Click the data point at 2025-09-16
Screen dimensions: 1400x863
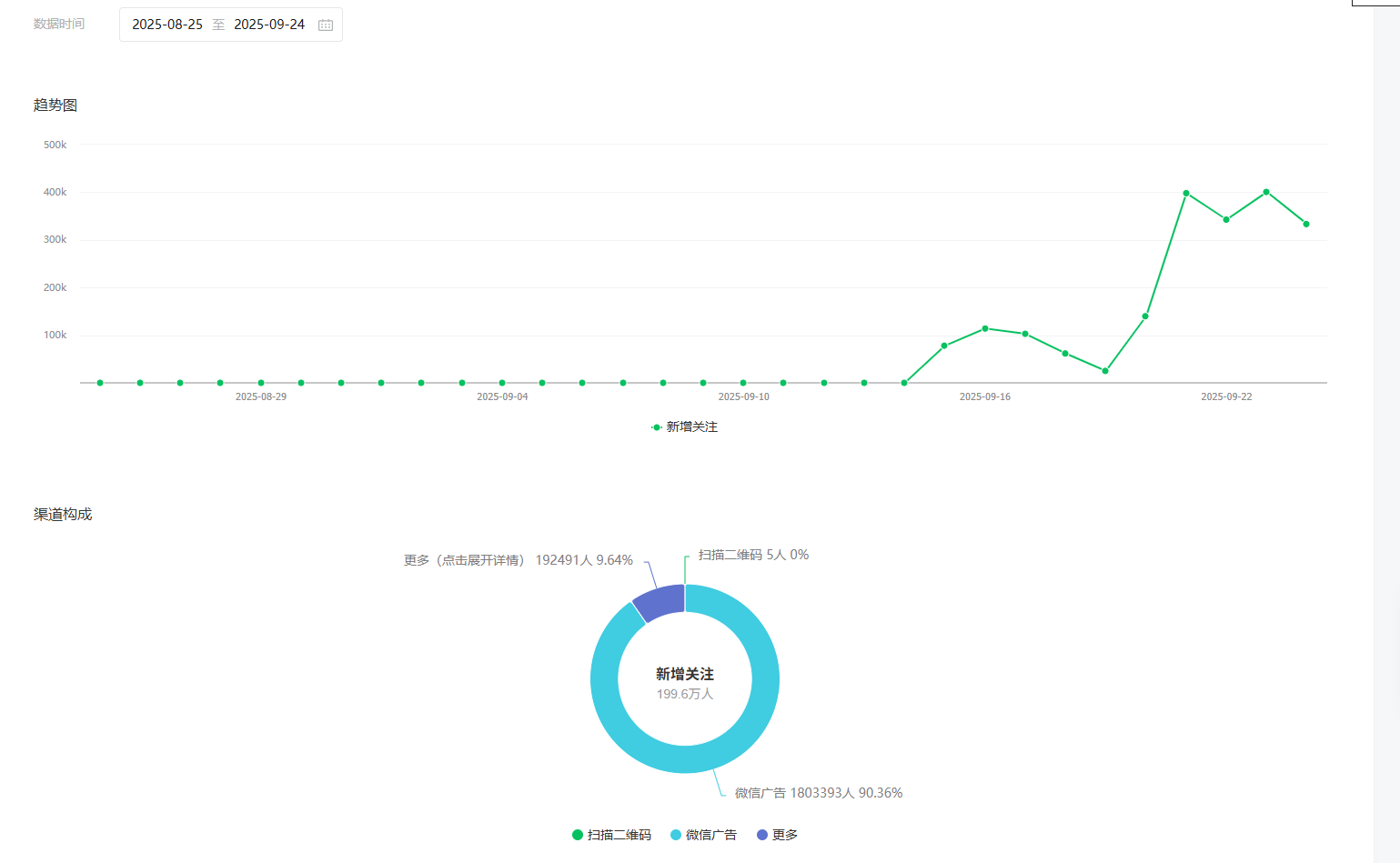(x=985, y=328)
